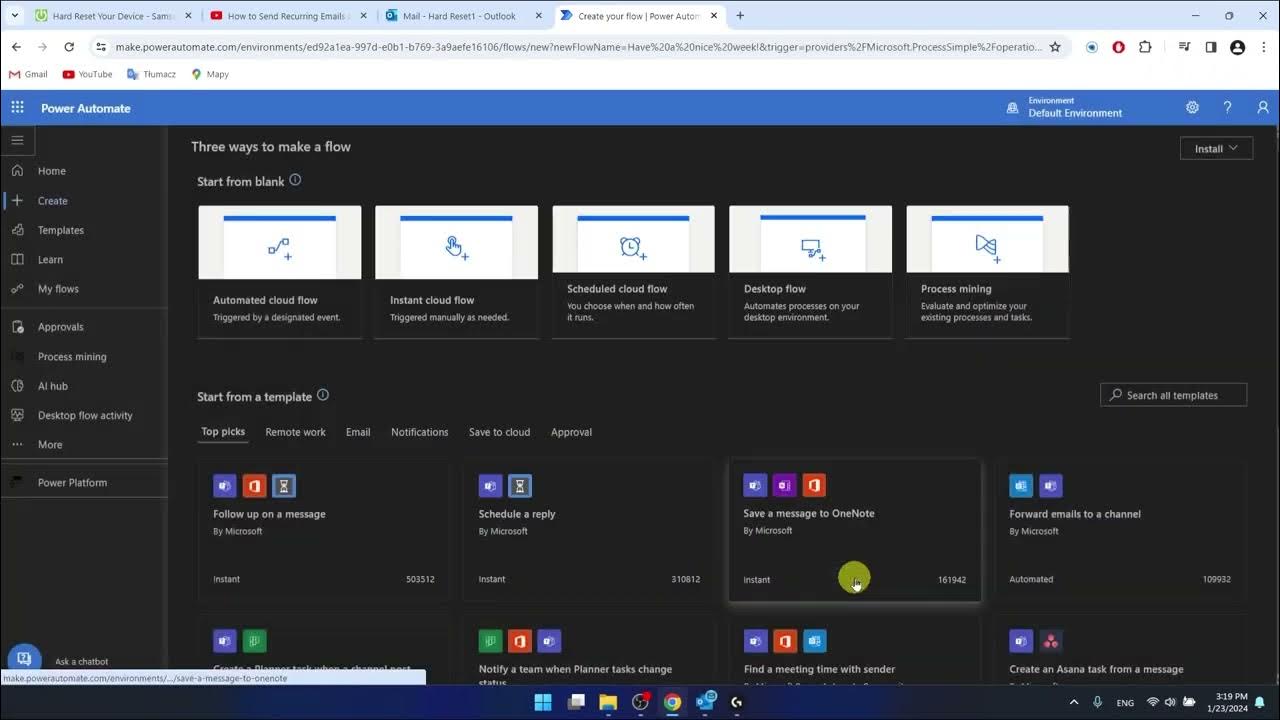Select the Top picks tab
The height and width of the screenshot is (720, 1280).
pos(223,432)
